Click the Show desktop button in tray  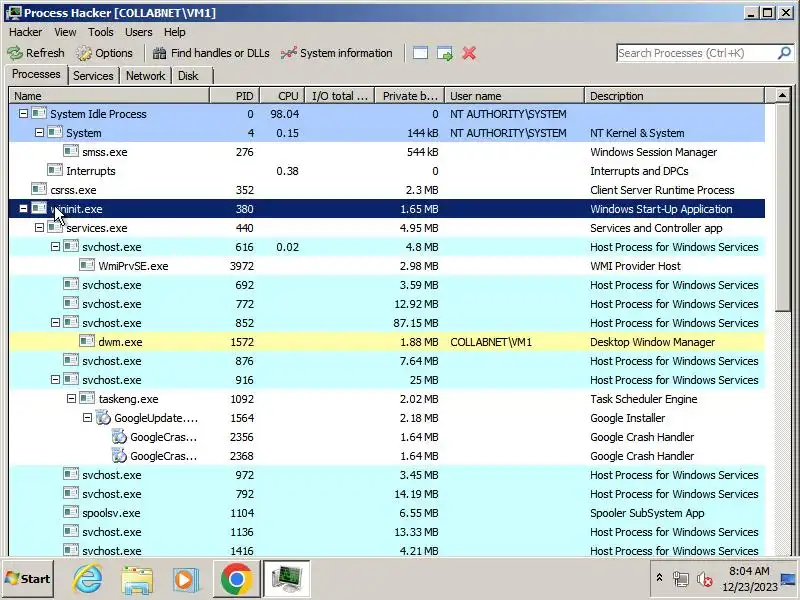788,579
